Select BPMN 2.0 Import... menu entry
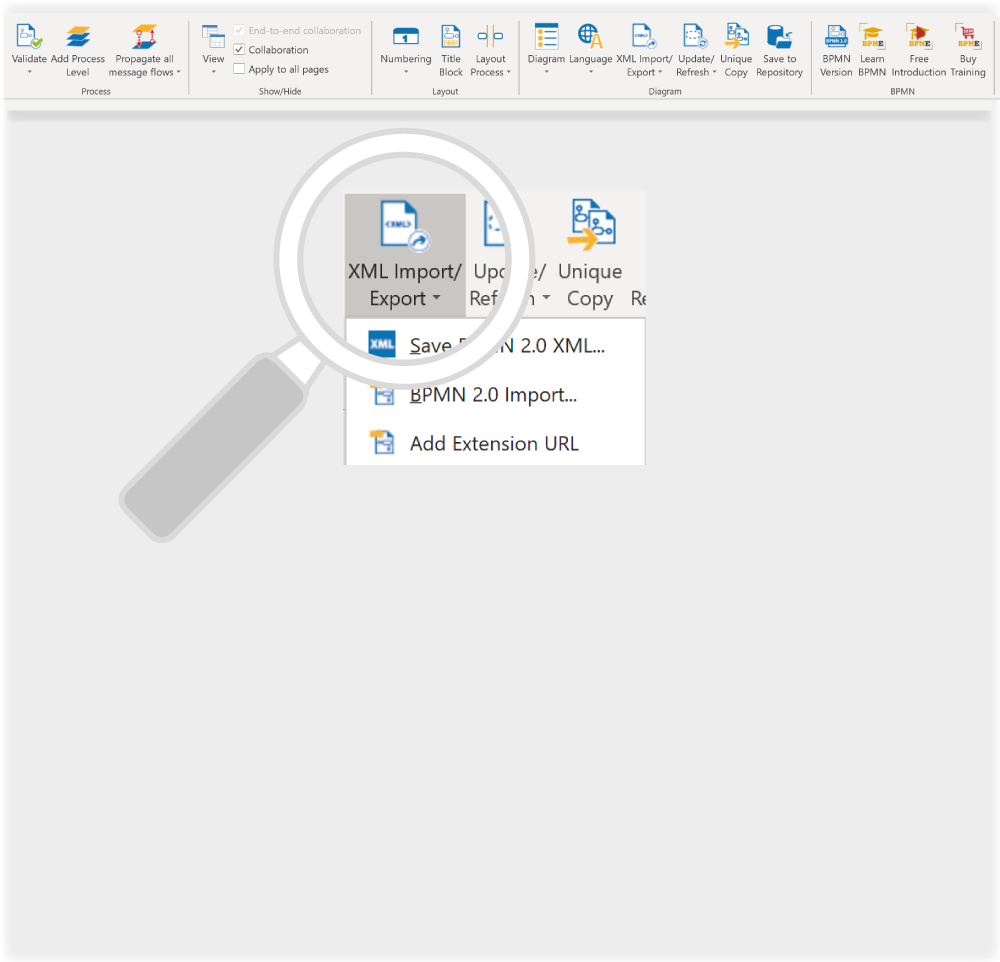1000x962 pixels. coord(496,395)
